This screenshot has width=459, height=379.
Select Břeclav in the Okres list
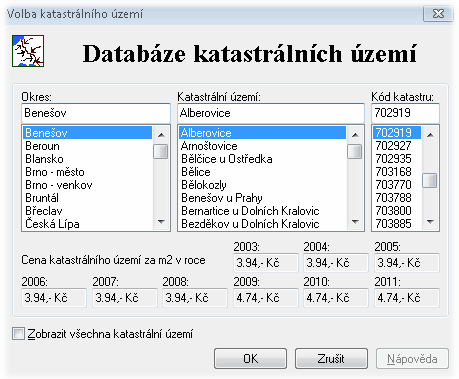[87, 211]
